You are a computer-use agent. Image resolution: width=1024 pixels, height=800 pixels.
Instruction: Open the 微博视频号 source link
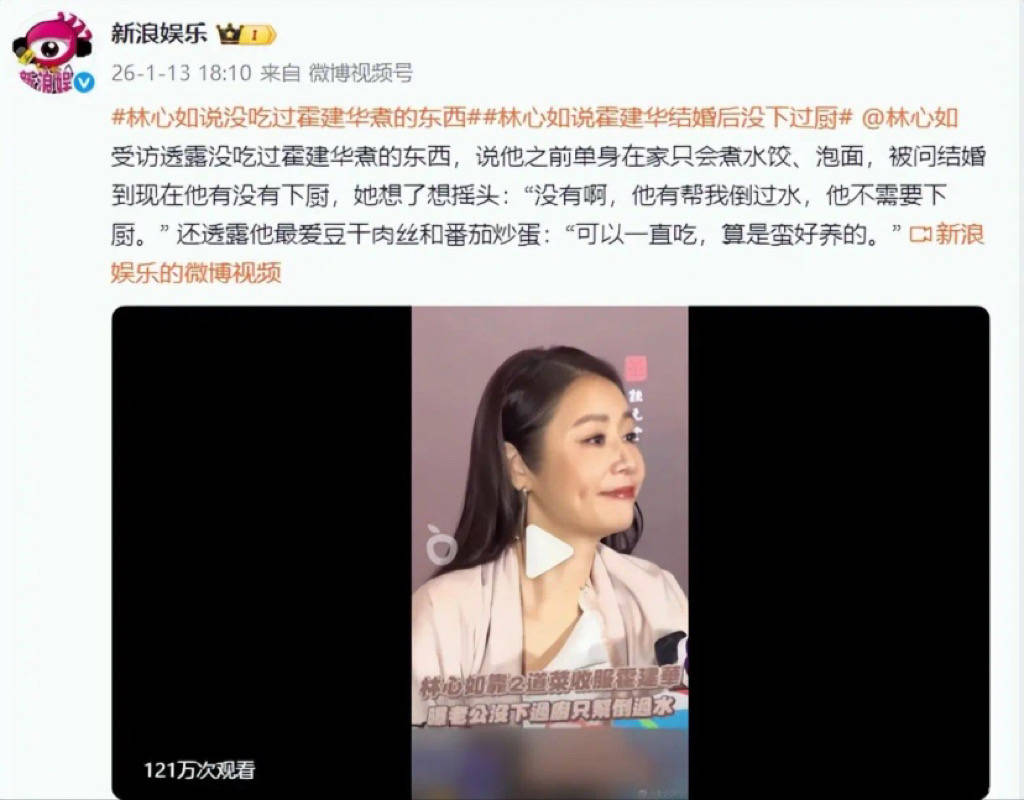360,72
